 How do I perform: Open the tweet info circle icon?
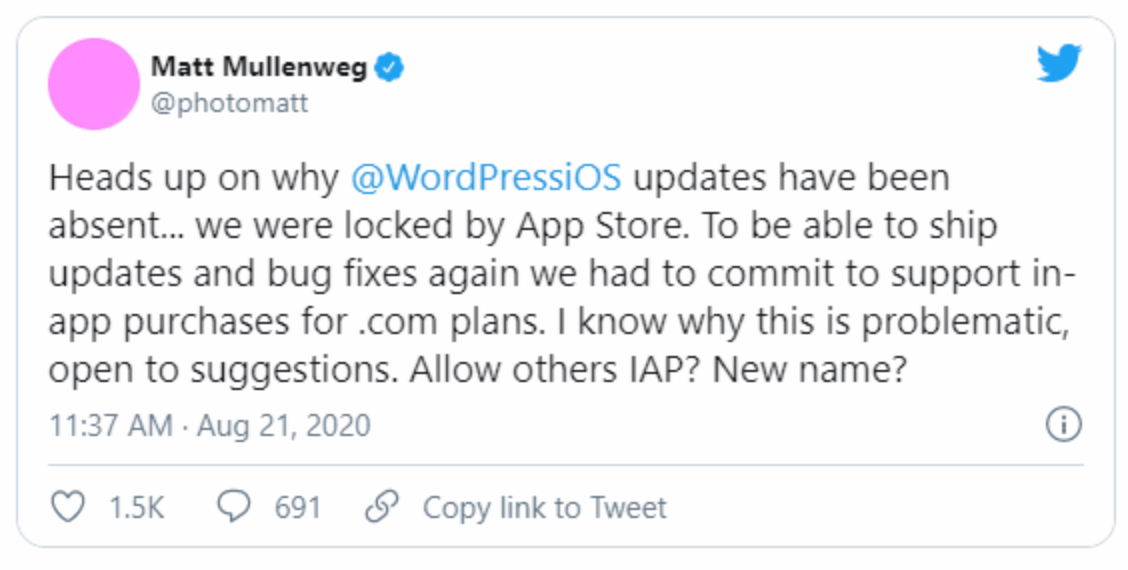(1063, 424)
